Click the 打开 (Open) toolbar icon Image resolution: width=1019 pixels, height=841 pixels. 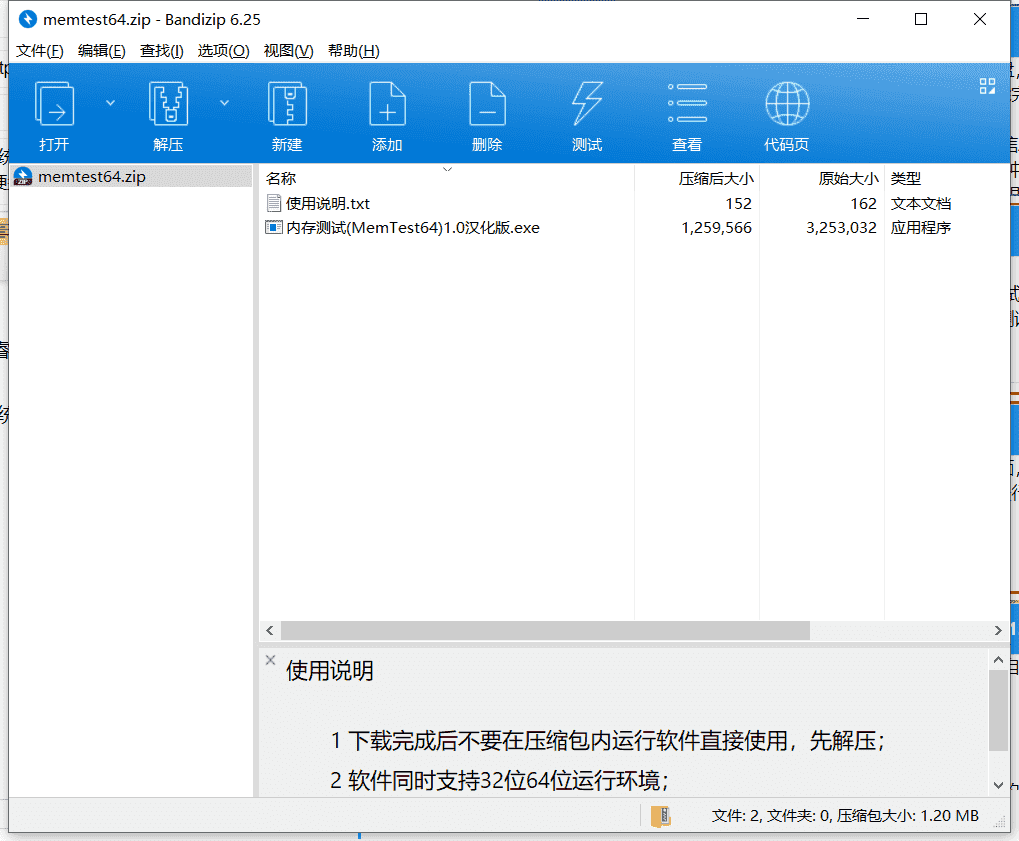point(54,104)
